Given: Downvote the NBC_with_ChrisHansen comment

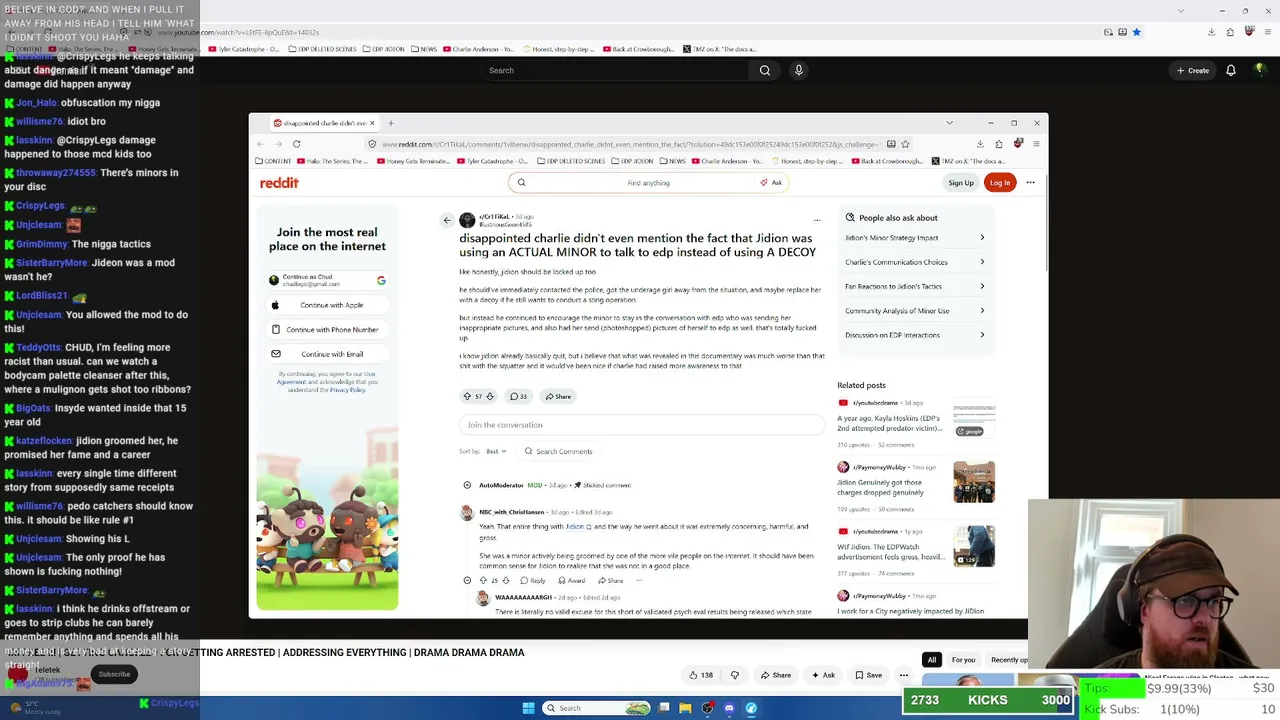Looking at the screenshot, I should click(x=506, y=580).
